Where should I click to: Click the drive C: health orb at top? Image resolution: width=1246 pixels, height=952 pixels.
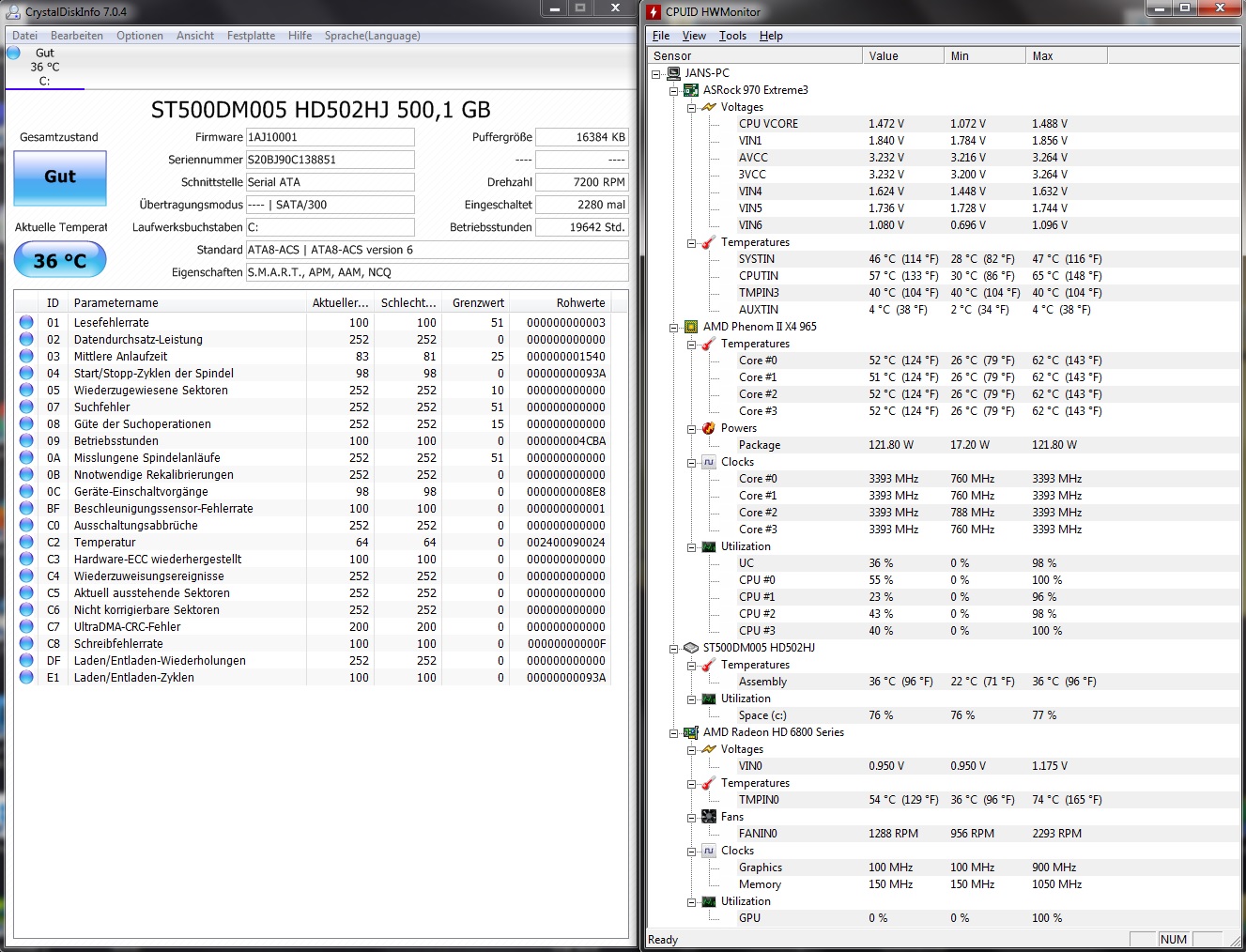pyautogui.click(x=13, y=54)
